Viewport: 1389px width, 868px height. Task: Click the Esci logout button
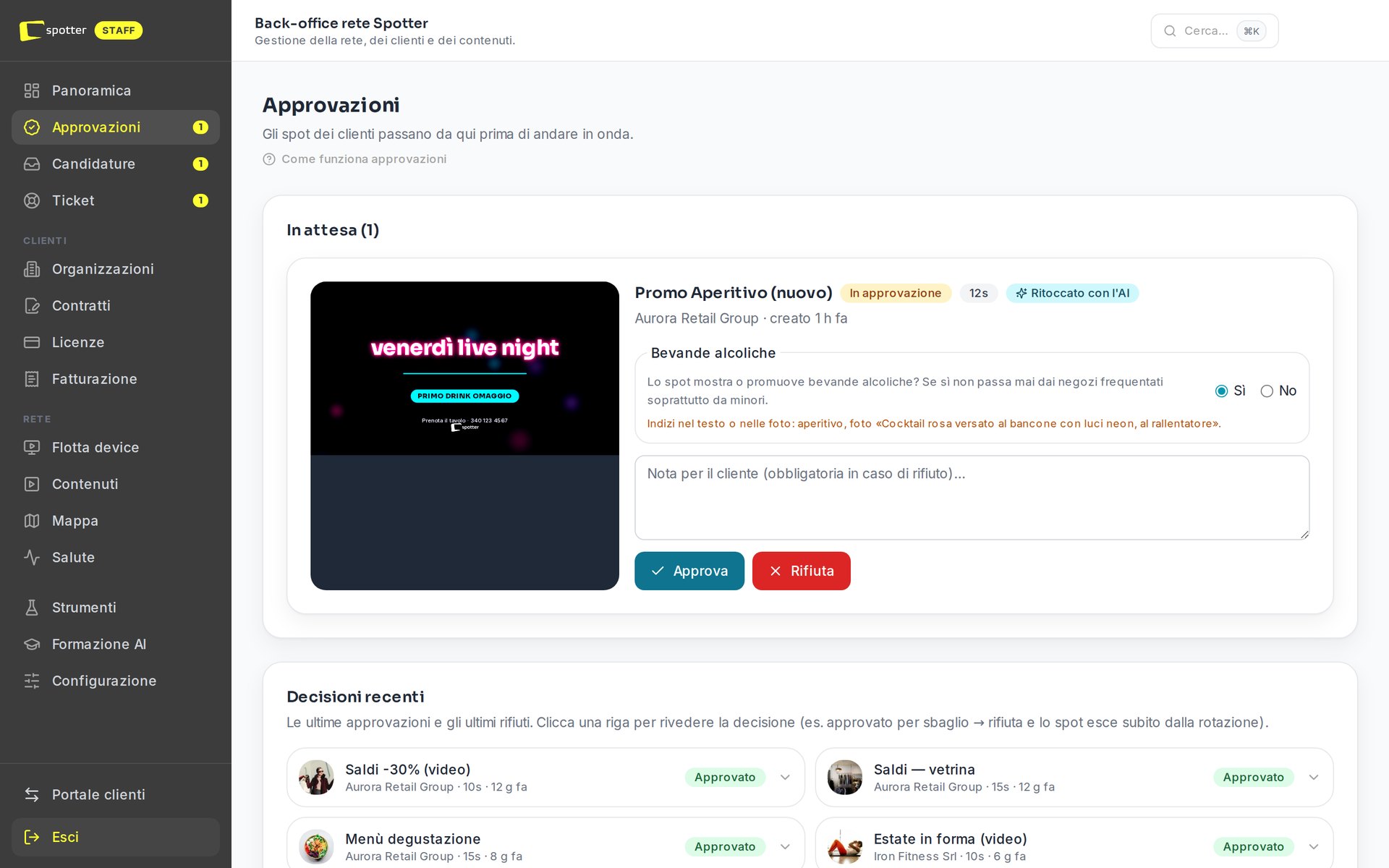click(116, 837)
